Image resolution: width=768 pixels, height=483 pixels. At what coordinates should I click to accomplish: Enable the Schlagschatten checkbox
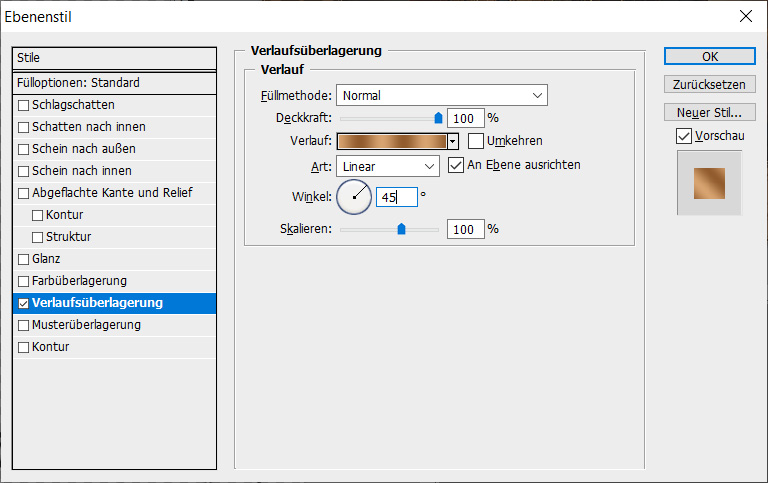click(x=24, y=105)
